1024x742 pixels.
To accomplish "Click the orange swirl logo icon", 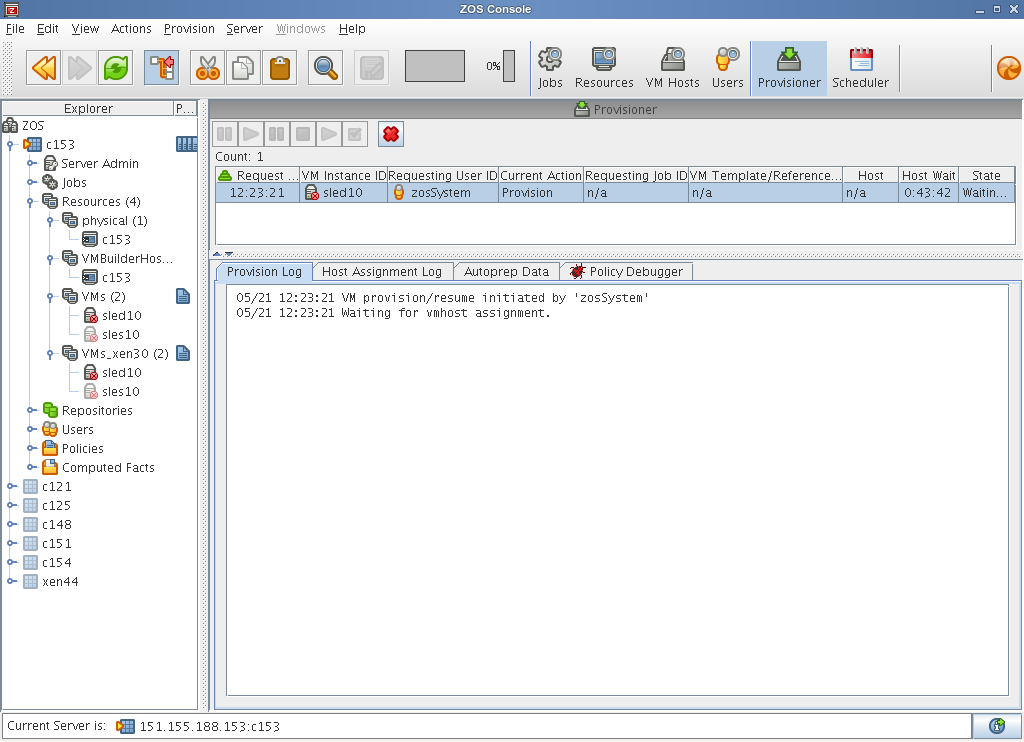I will point(1008,68).
